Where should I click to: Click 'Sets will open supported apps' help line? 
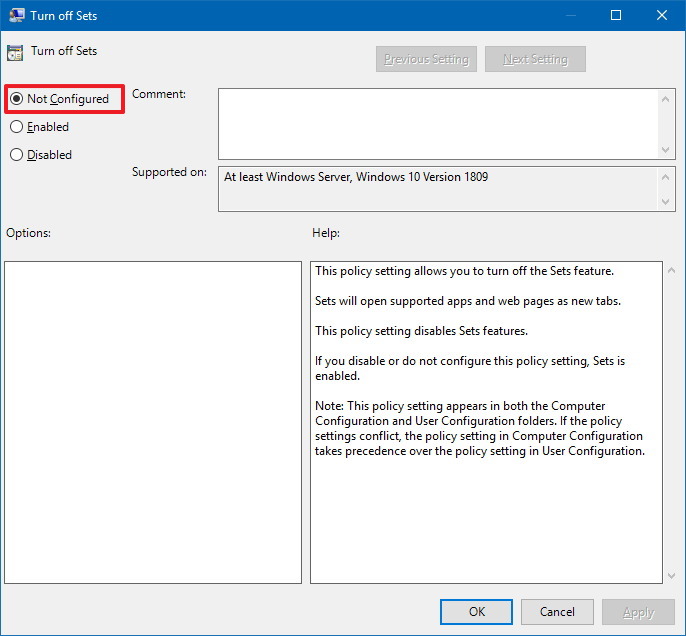pos(468,301)
